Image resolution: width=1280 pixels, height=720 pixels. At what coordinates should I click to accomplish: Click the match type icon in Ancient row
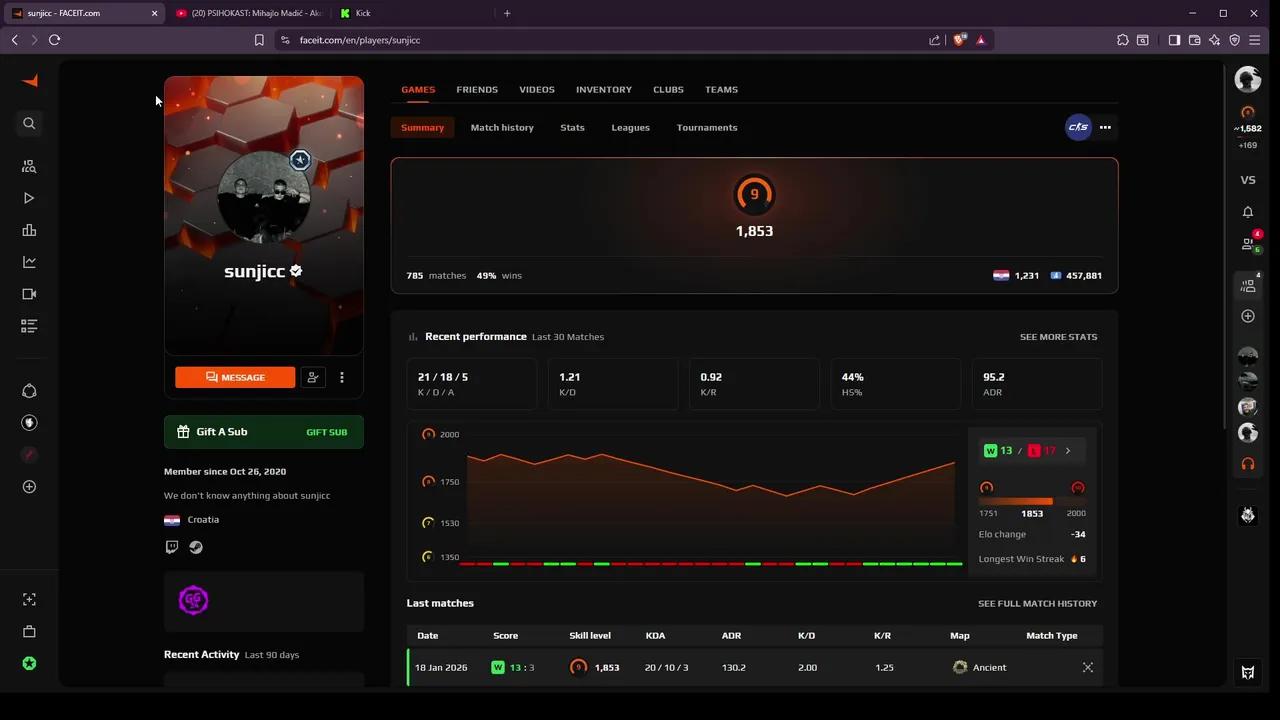tap(1088, 667)
